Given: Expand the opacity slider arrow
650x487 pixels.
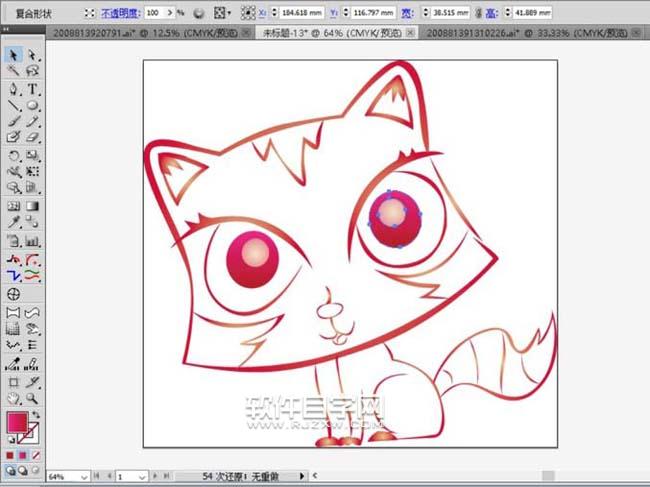Looking at the screenshot, I should pos(170,13).
